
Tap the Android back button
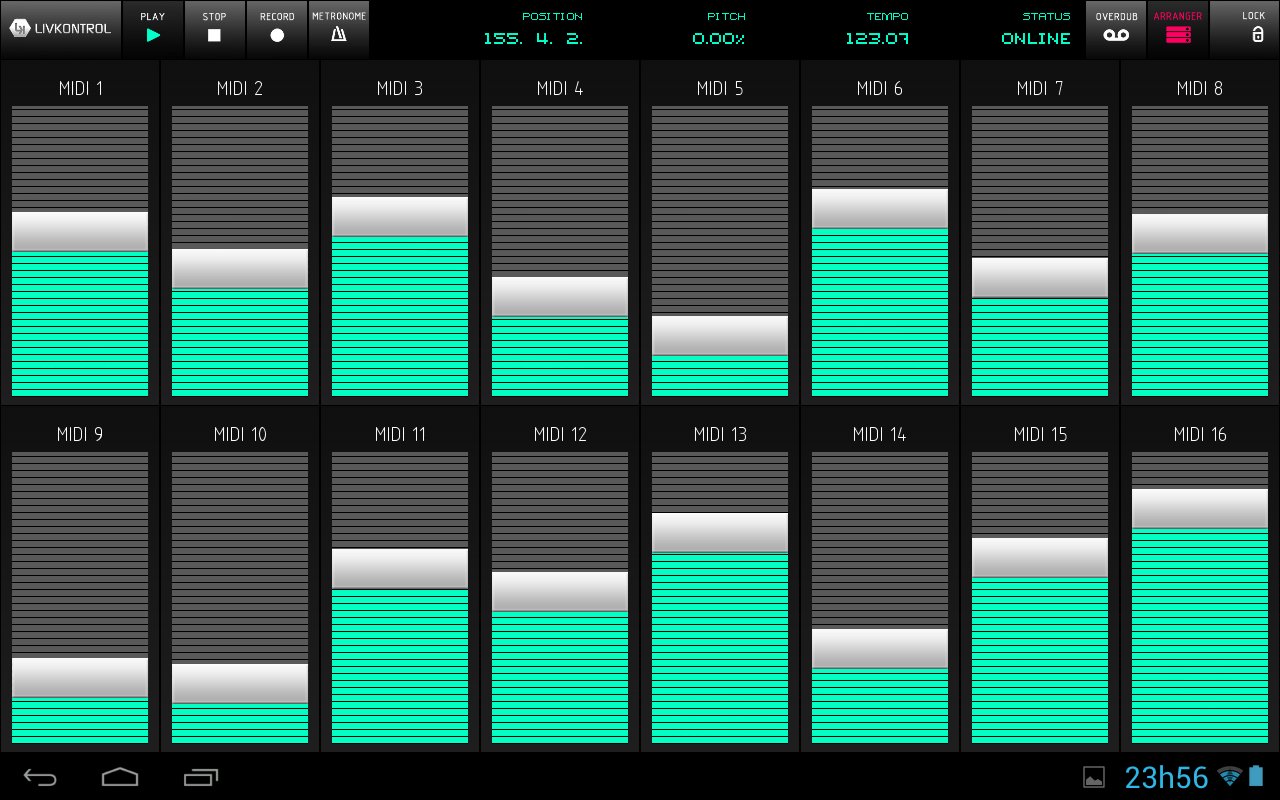[41, 777]
